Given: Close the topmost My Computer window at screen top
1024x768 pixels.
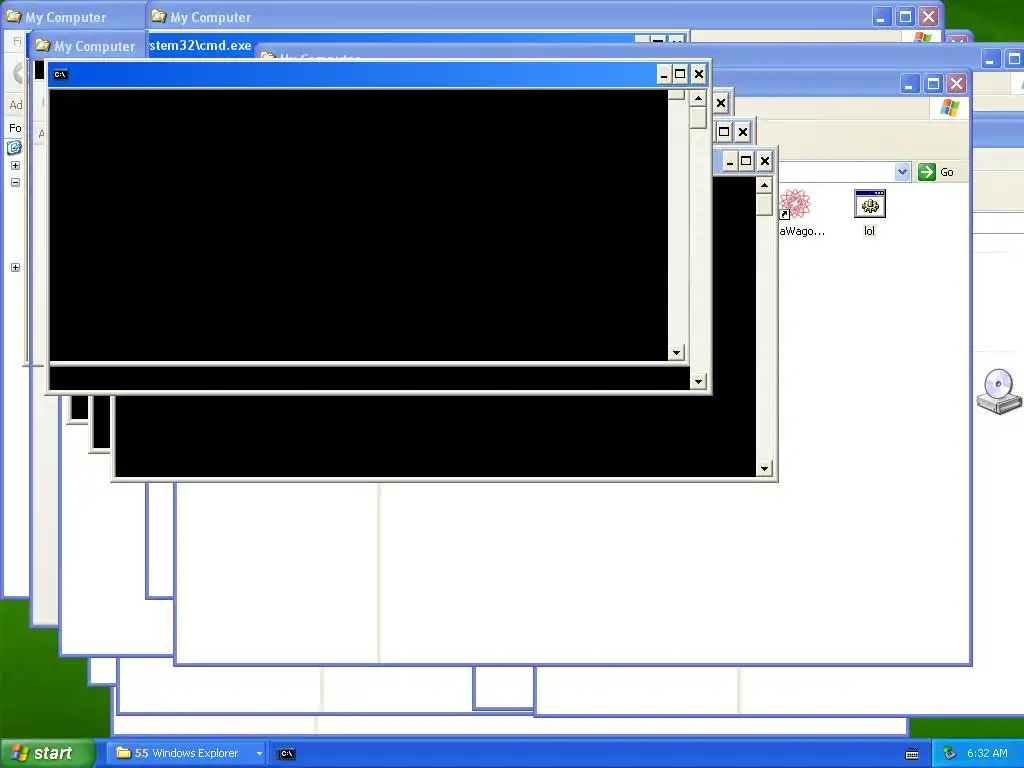Looking at the screenshot, I should pyautogui.click(x=928, y=17).
